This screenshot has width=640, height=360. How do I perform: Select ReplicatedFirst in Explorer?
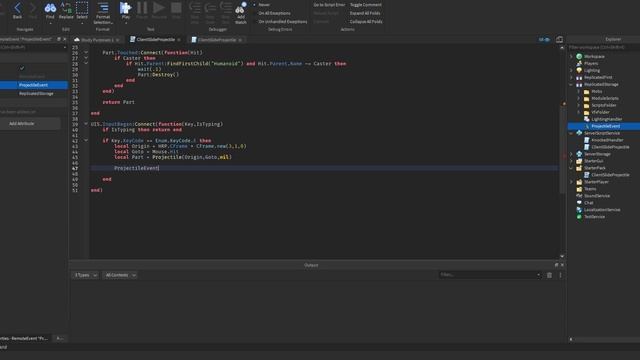598,77
